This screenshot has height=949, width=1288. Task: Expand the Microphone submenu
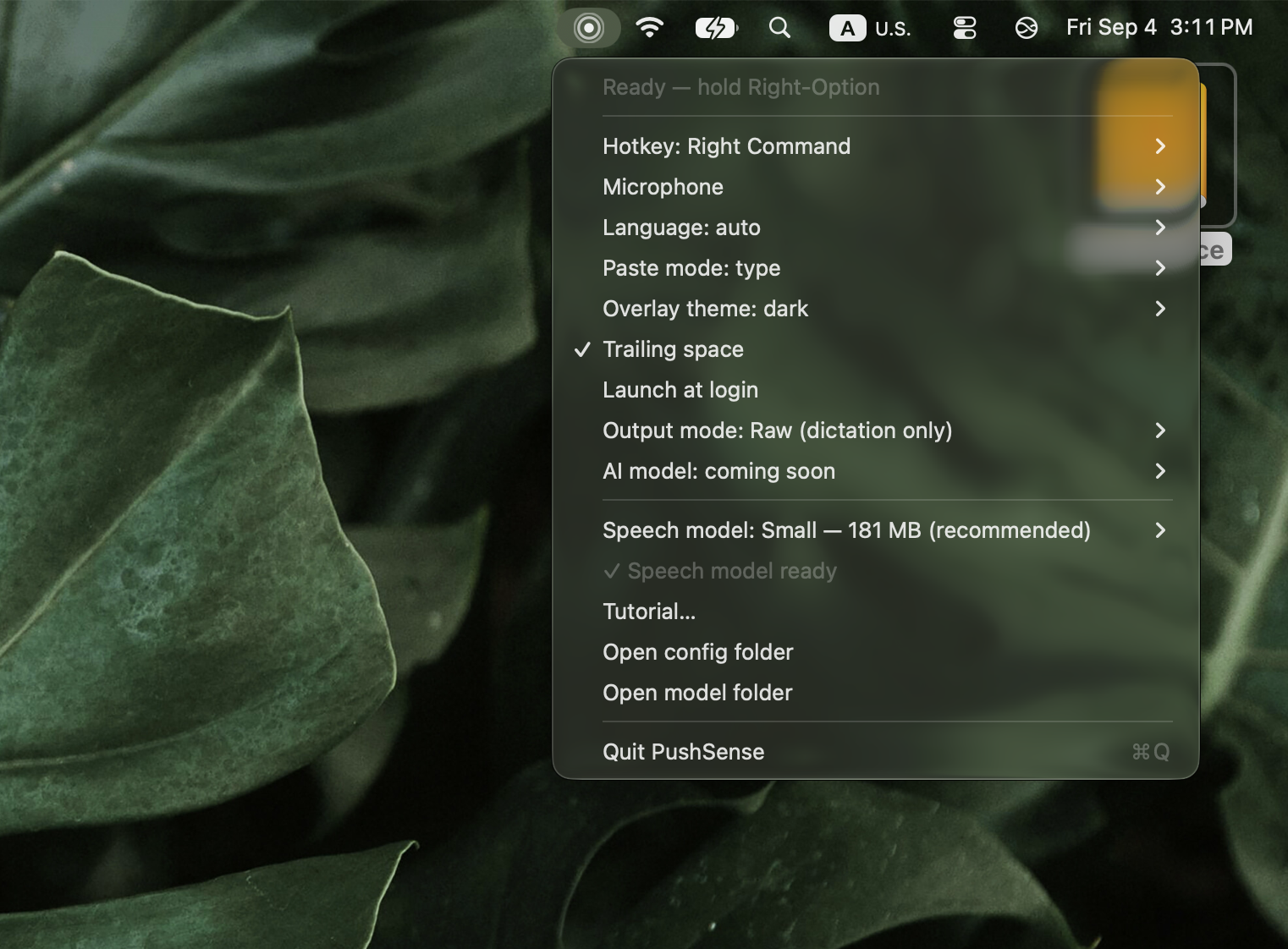[876, 187]
